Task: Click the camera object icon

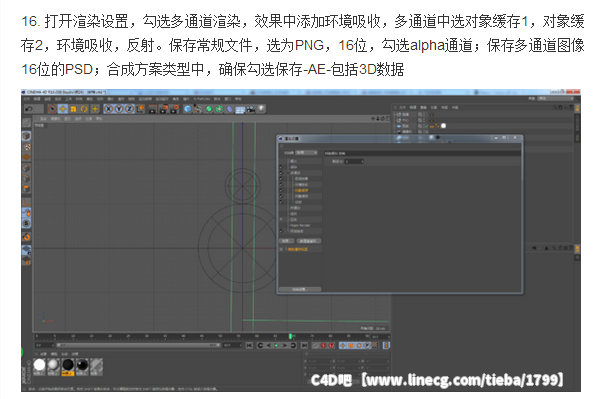Action: [x=251, y=109]
